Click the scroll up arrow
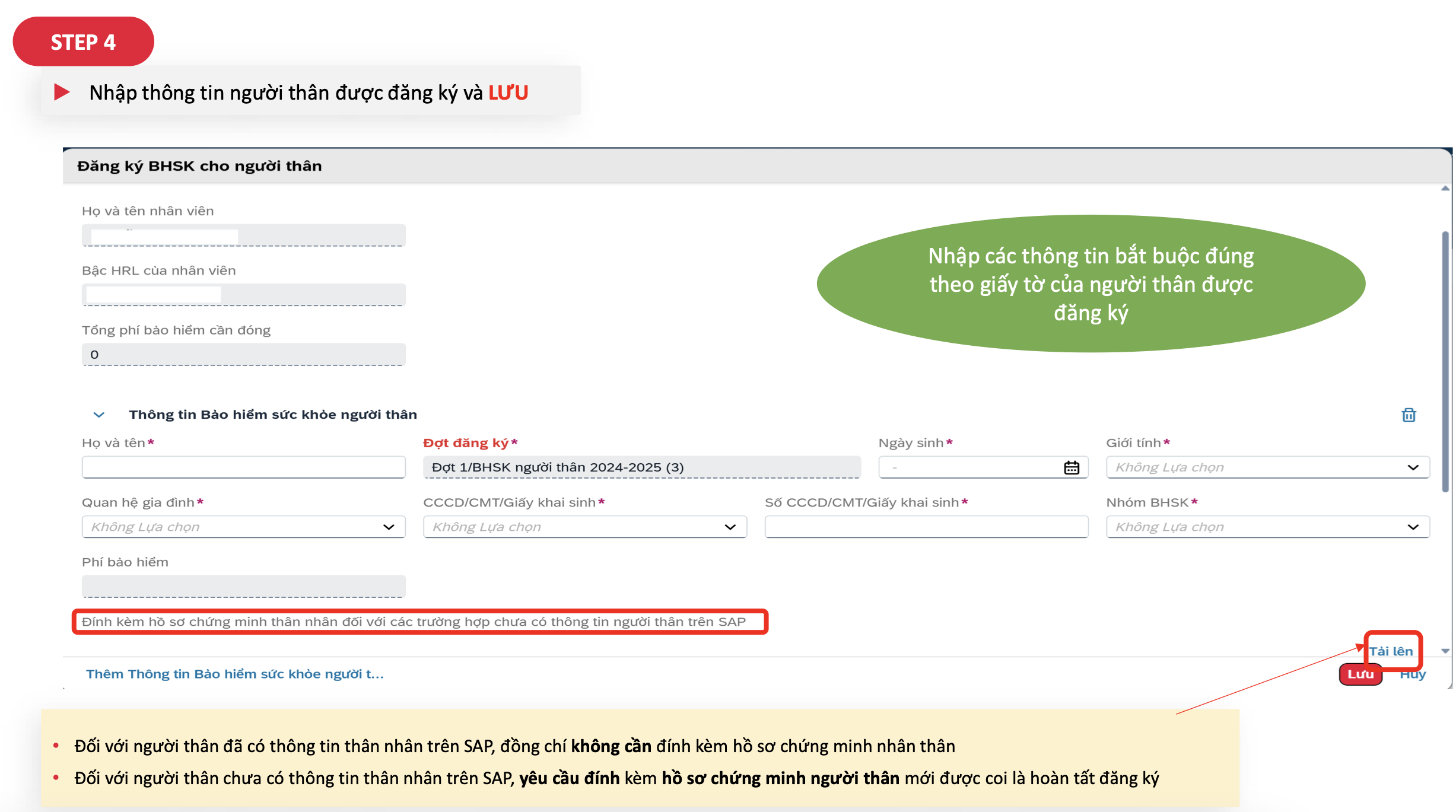This screenshot has width=1456, height=812. click(x=1445, y=188)
